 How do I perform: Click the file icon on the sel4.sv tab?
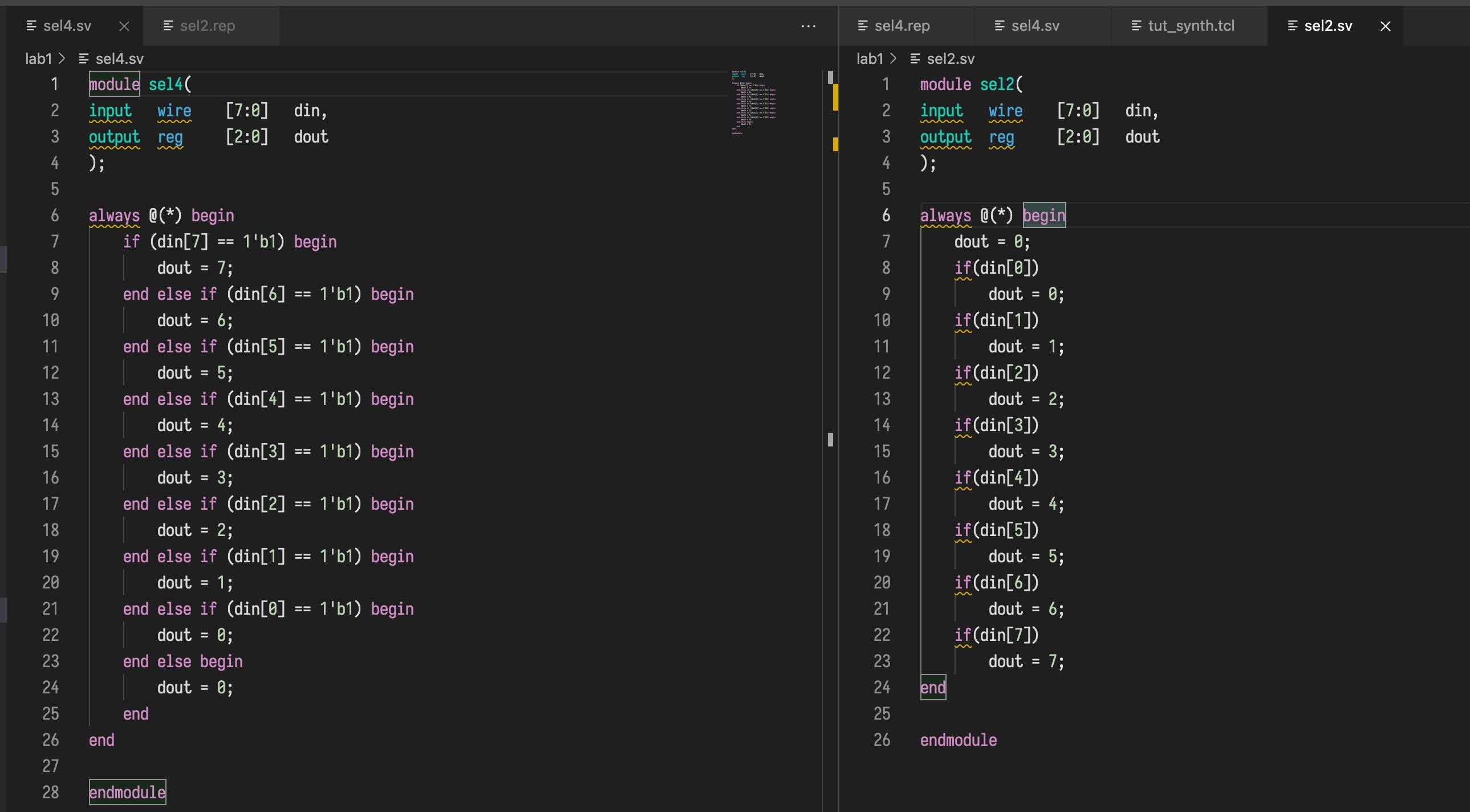32,26
